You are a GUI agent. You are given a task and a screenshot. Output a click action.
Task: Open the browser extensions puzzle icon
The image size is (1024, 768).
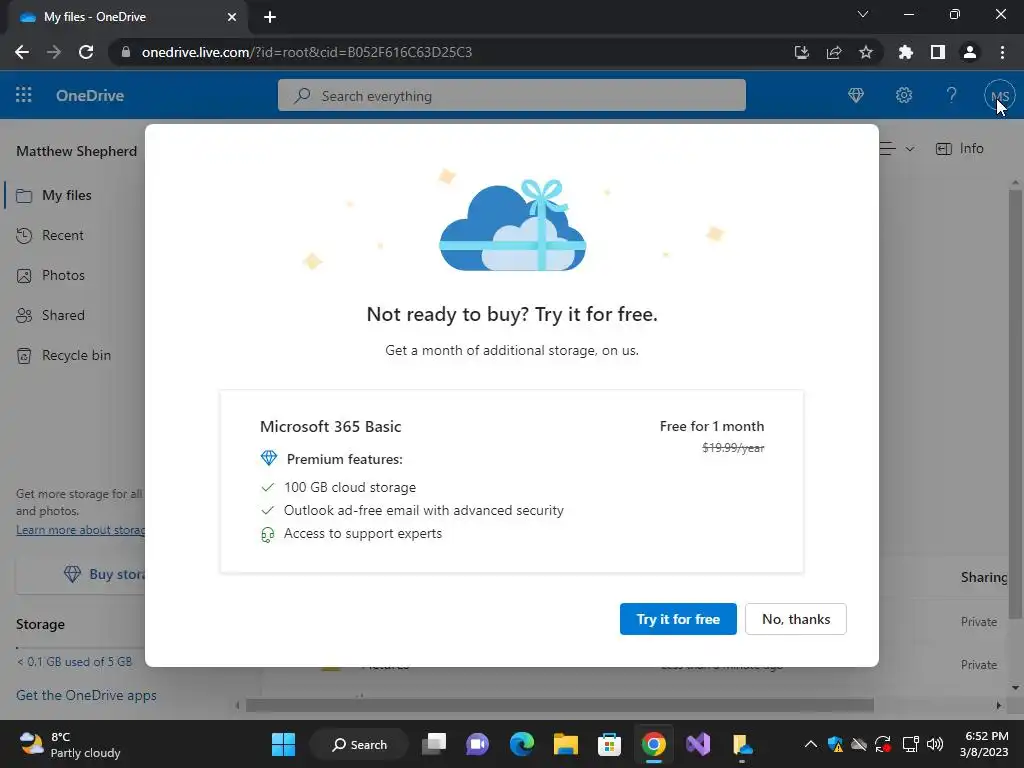coord(905,52)
